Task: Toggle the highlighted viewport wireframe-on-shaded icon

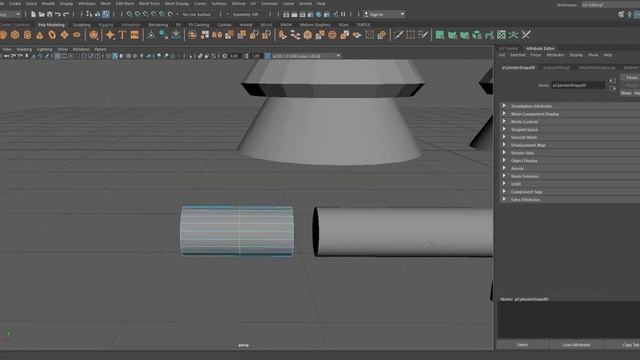Action: tap(115, 56)
